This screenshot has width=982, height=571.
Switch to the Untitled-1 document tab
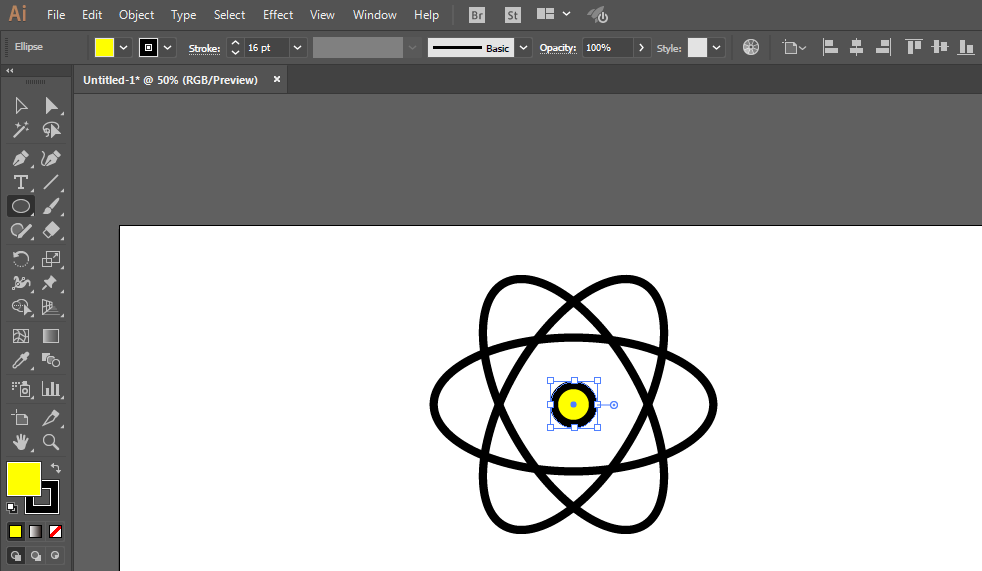coord(170,80)
